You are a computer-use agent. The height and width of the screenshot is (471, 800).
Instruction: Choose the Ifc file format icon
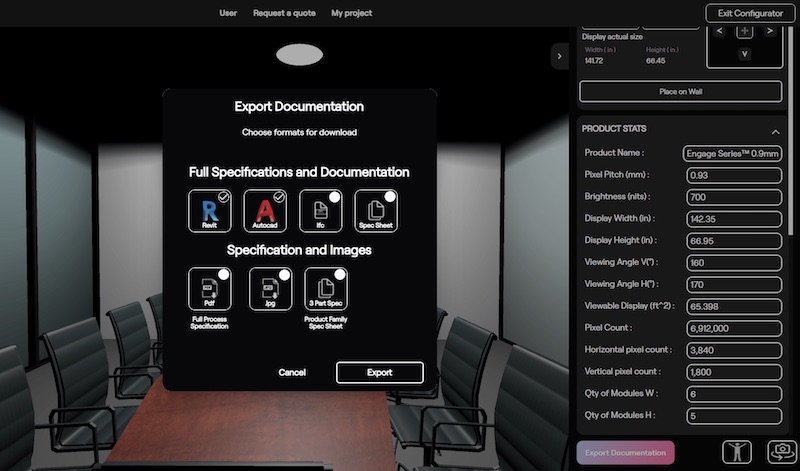pos(320,211)
